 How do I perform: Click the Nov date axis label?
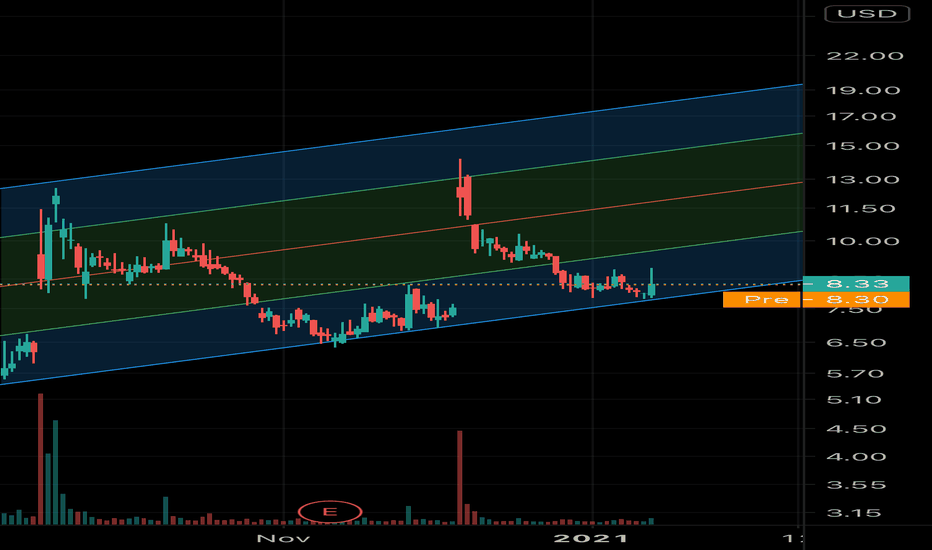point(283,539)
